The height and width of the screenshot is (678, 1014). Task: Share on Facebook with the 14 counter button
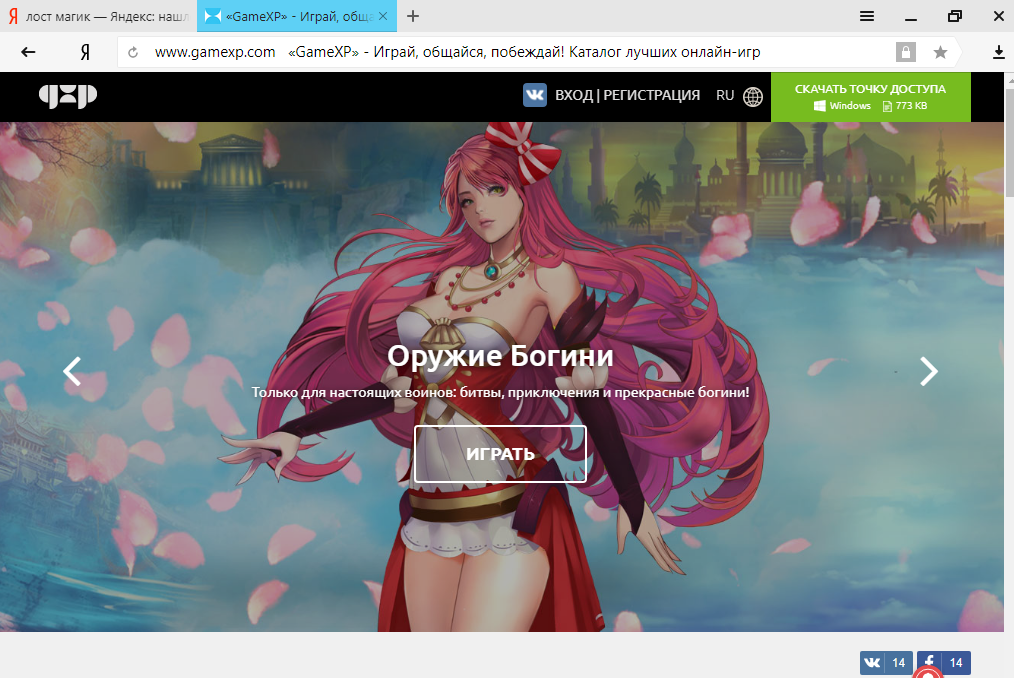coord(944,662)
